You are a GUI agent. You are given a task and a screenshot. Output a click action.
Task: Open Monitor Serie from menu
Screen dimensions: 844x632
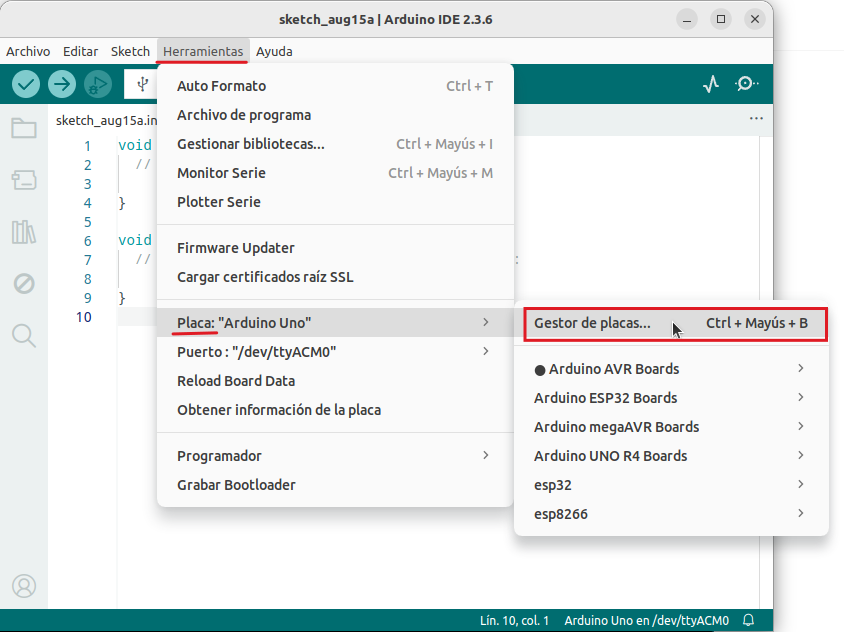[x=335, y=173]
